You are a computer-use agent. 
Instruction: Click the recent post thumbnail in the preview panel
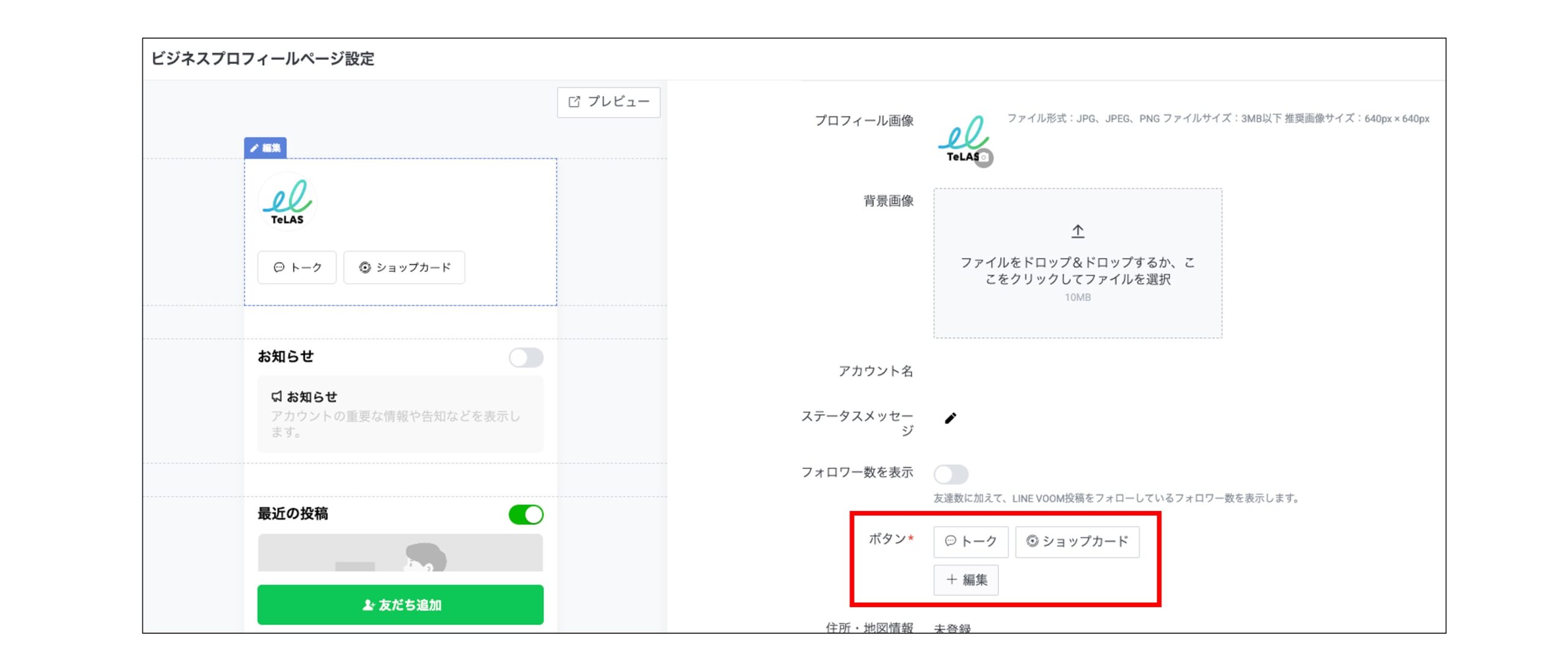pyautogui.click(x=400, y=553)
